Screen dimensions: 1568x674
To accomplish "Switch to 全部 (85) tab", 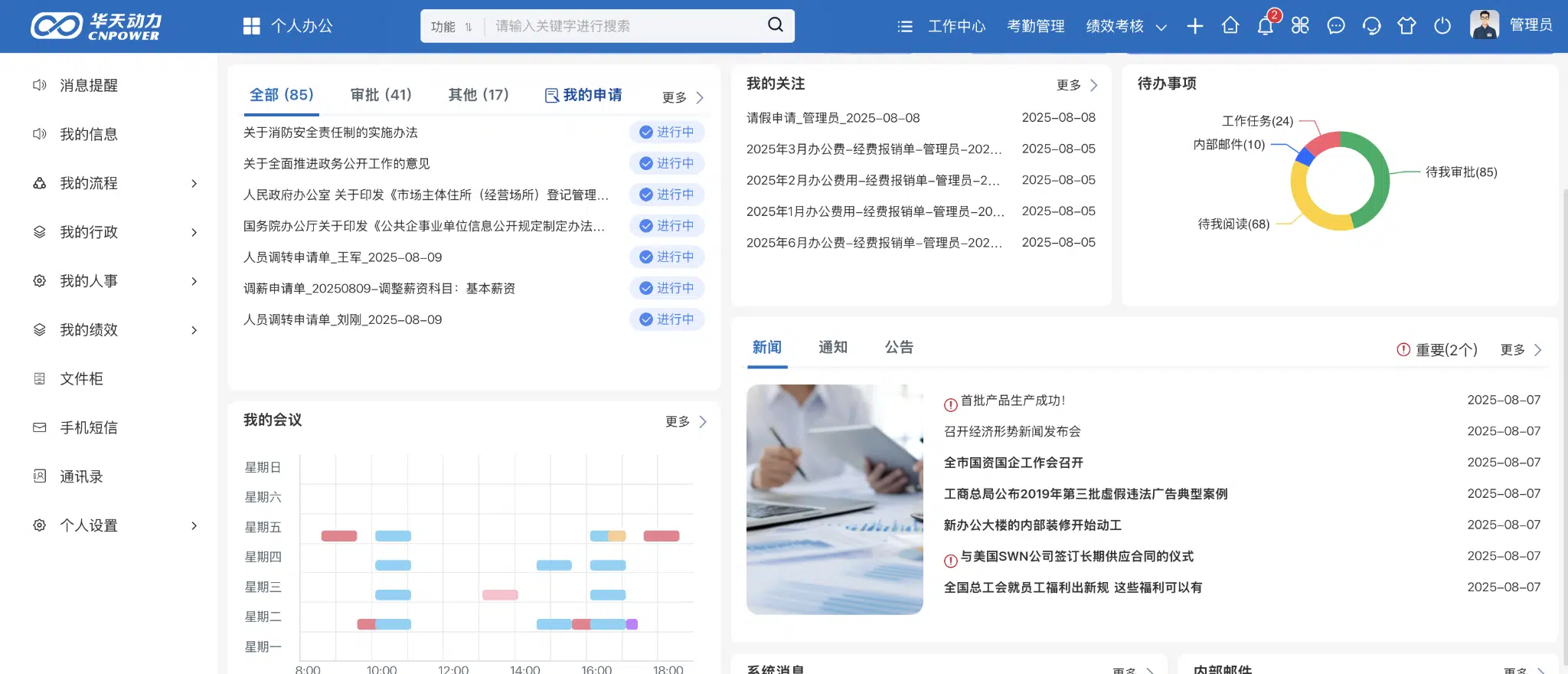I will (x=282, y=95).
